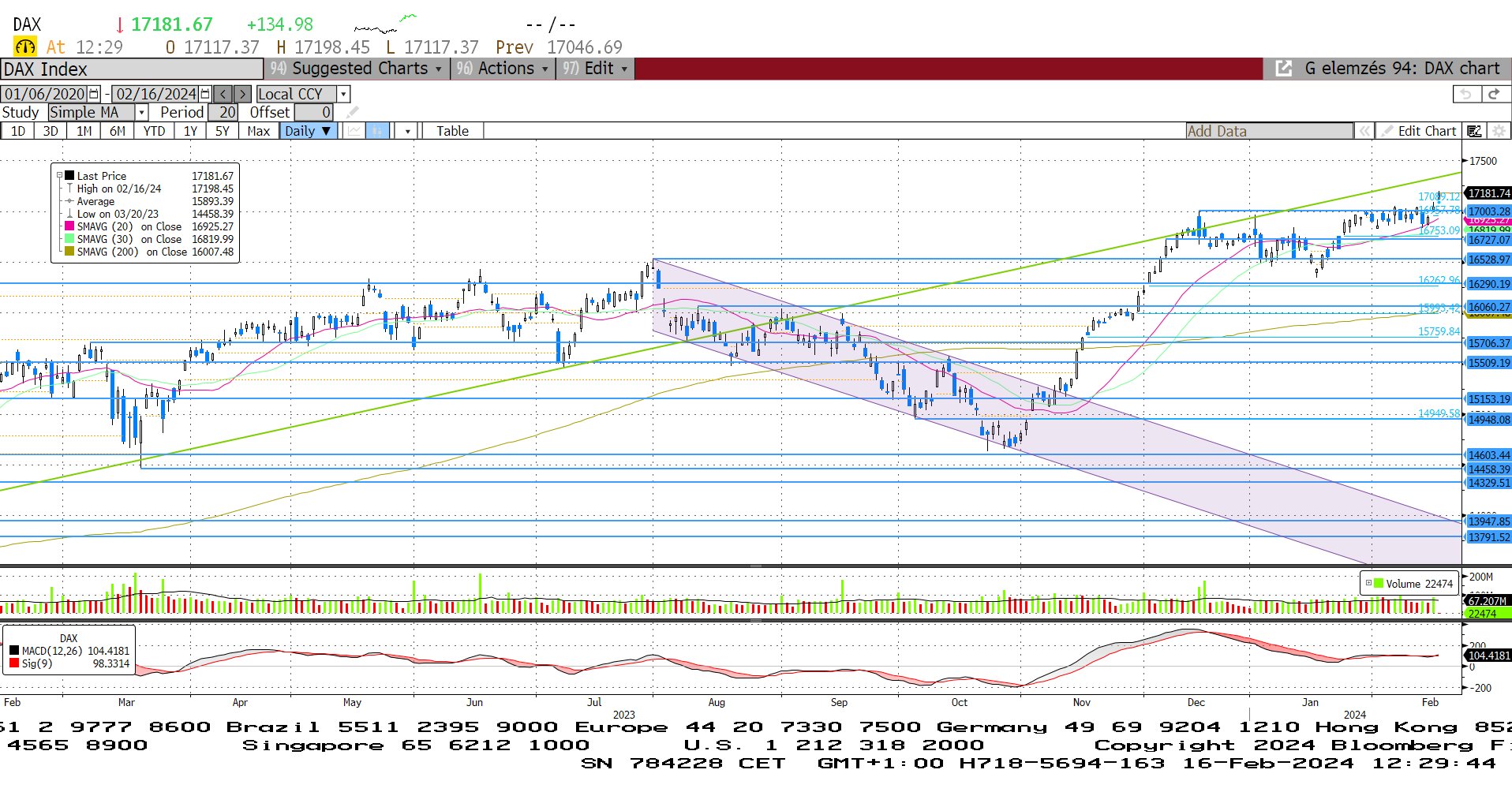Click the SMAVG (200) olive swatch

[x=69, y=252]
